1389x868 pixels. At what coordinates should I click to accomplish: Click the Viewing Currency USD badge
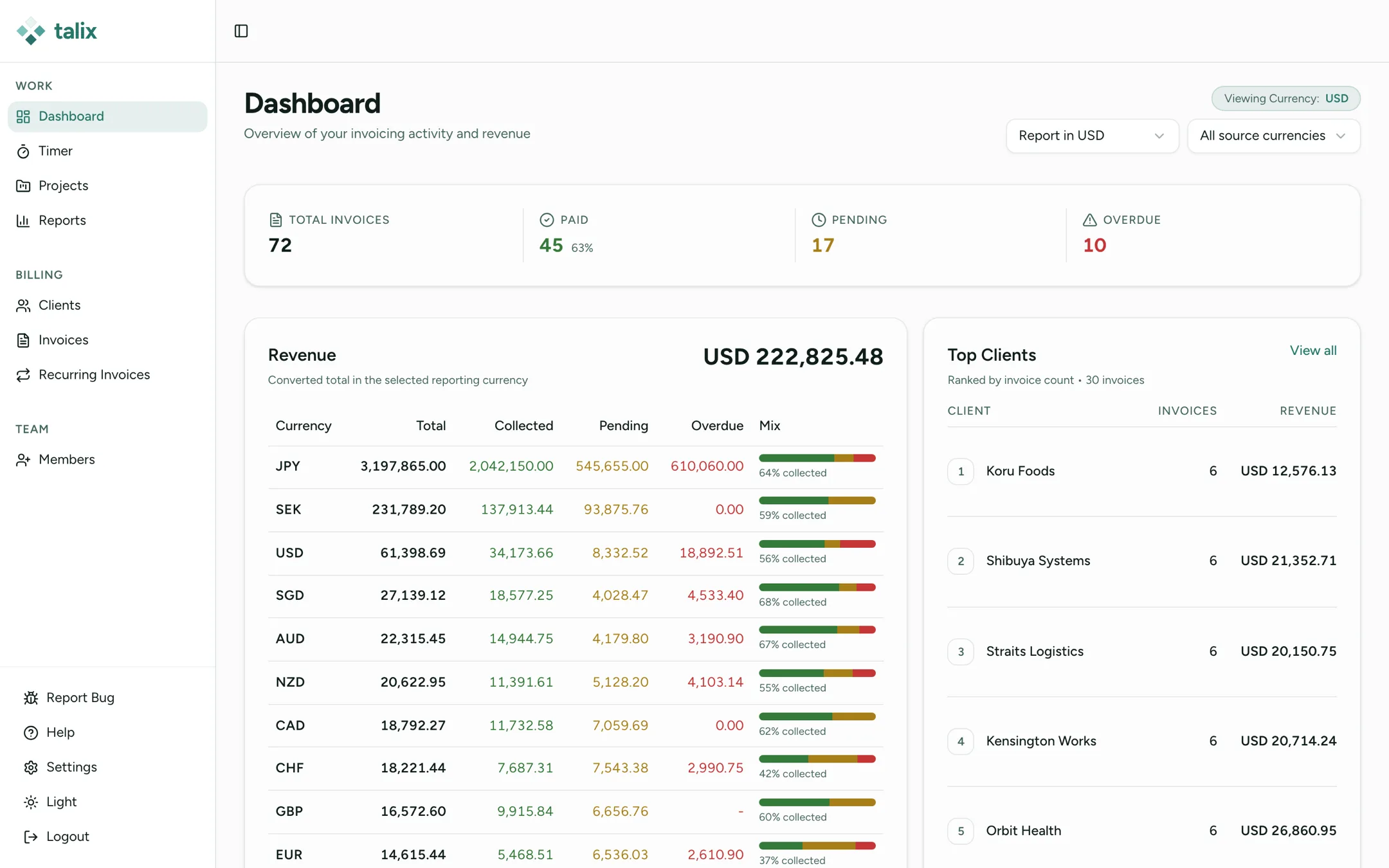click(x=1285, y=98)
